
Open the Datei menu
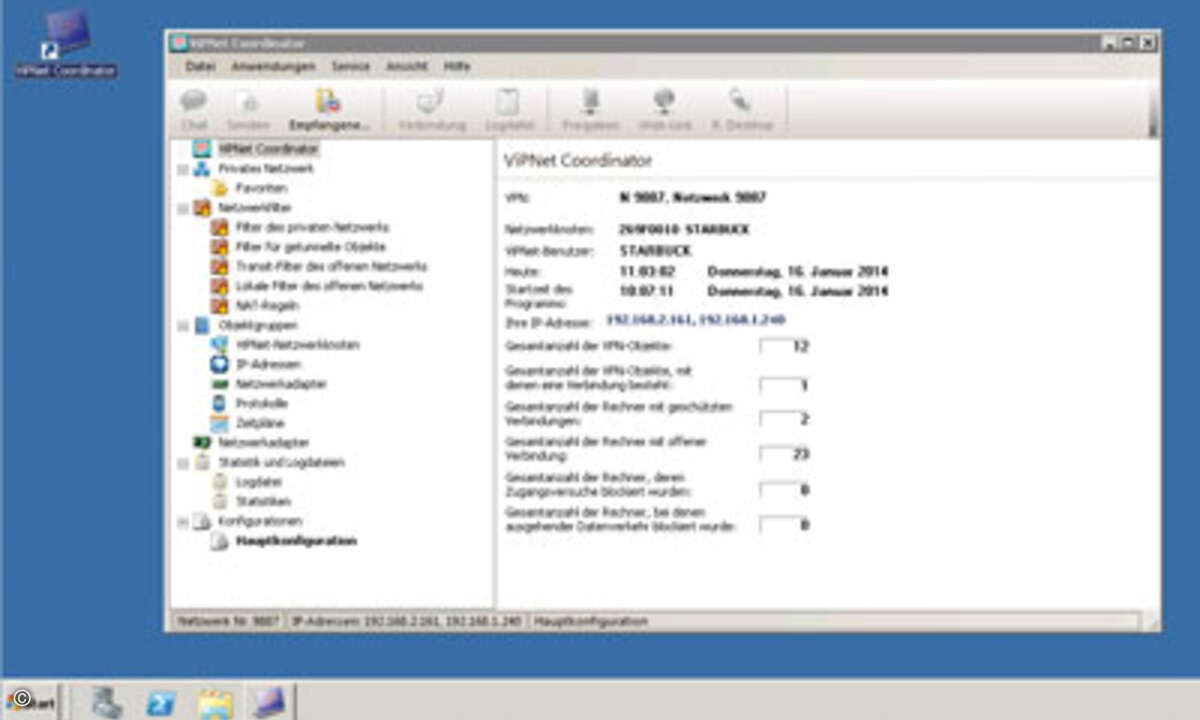point(200,67)
